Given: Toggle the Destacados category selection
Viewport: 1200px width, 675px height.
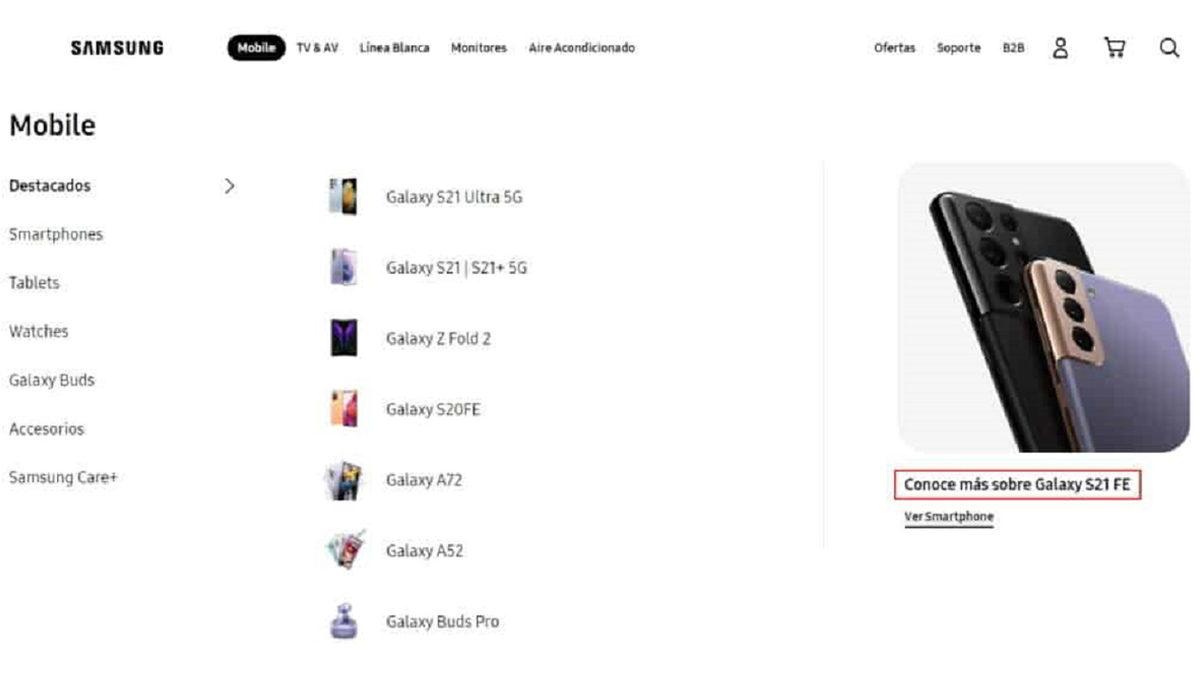Looking at the screenshot, I should (x=50, y=185).
